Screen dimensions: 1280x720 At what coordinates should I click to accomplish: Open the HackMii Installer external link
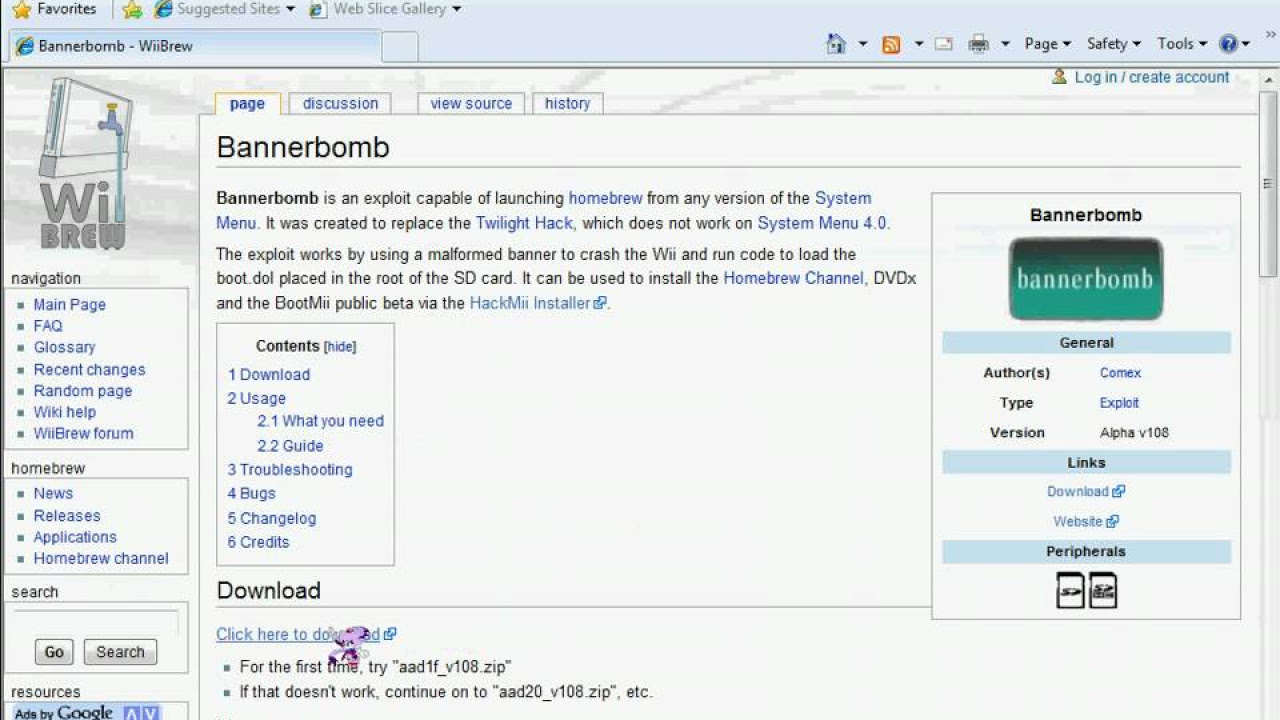click(x=537, y=303)
